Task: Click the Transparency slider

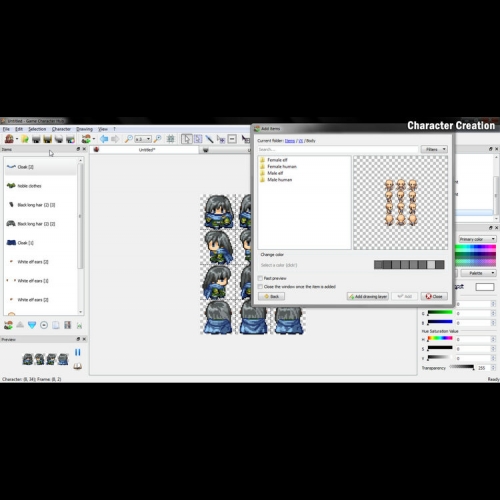Action: [x=462, y=367]
